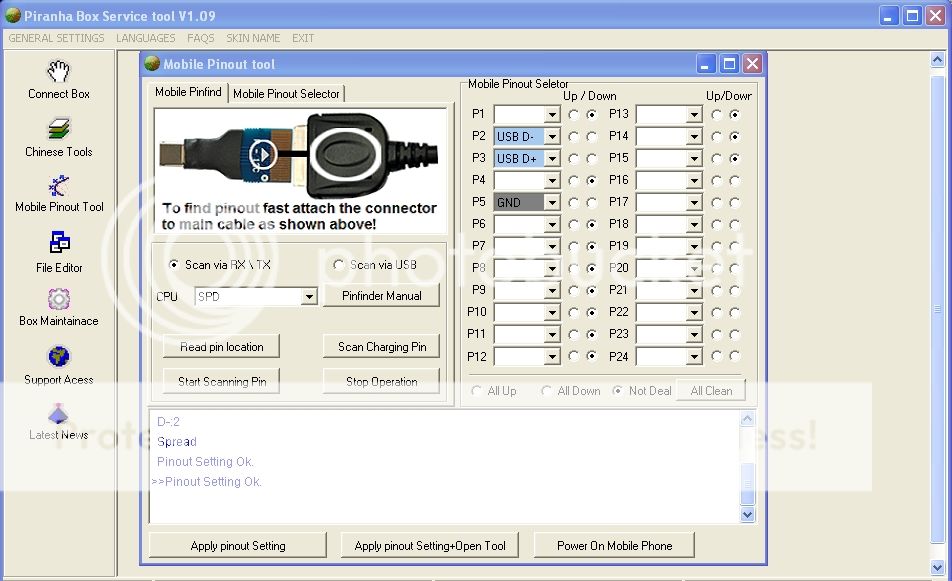Click the Pinfinder Manual button
This screenshot has height=581, width=952.
pyautogui.click(x=381, y=296)
